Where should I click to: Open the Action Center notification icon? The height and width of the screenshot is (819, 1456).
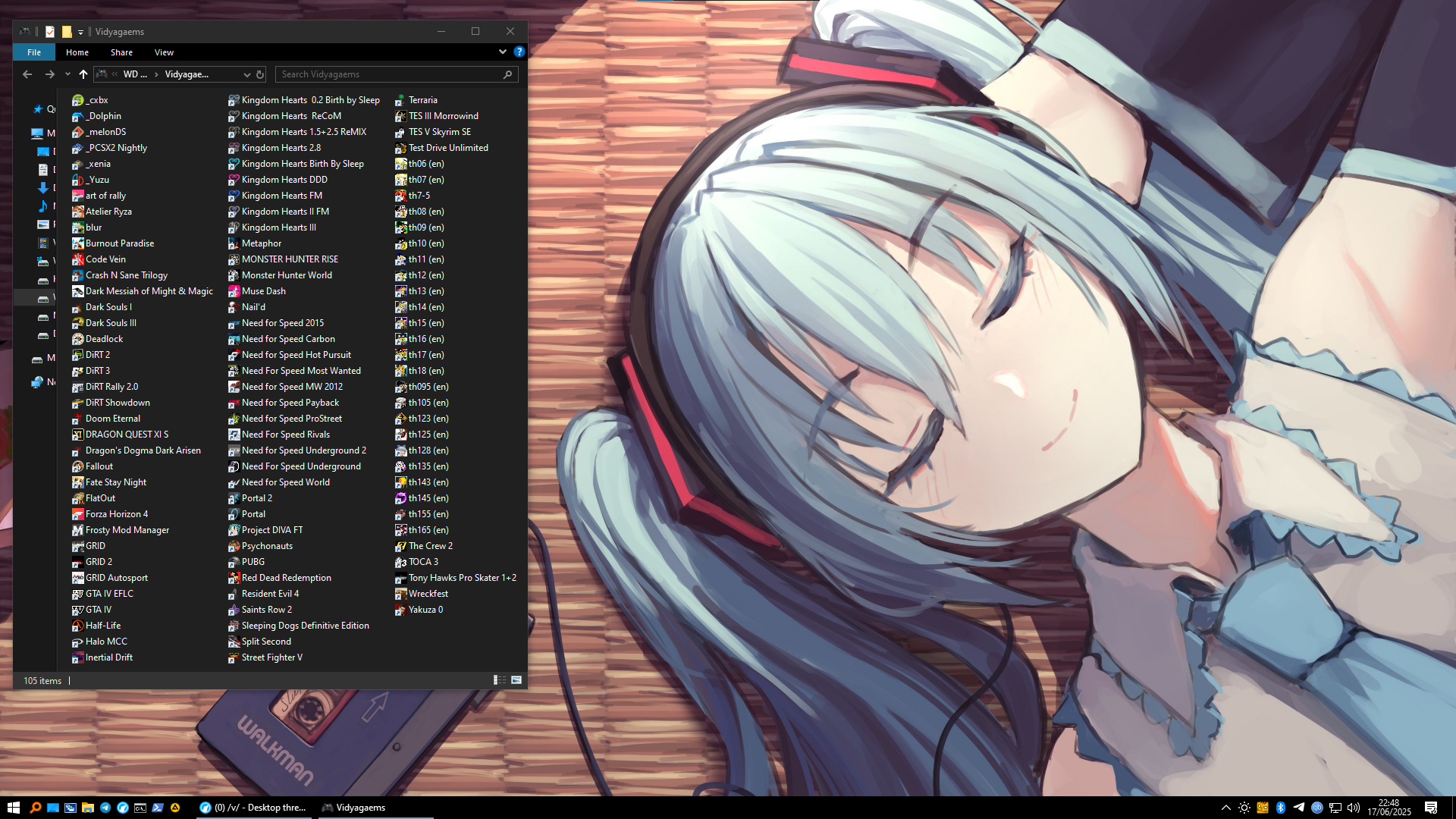tap(1431, 808)
